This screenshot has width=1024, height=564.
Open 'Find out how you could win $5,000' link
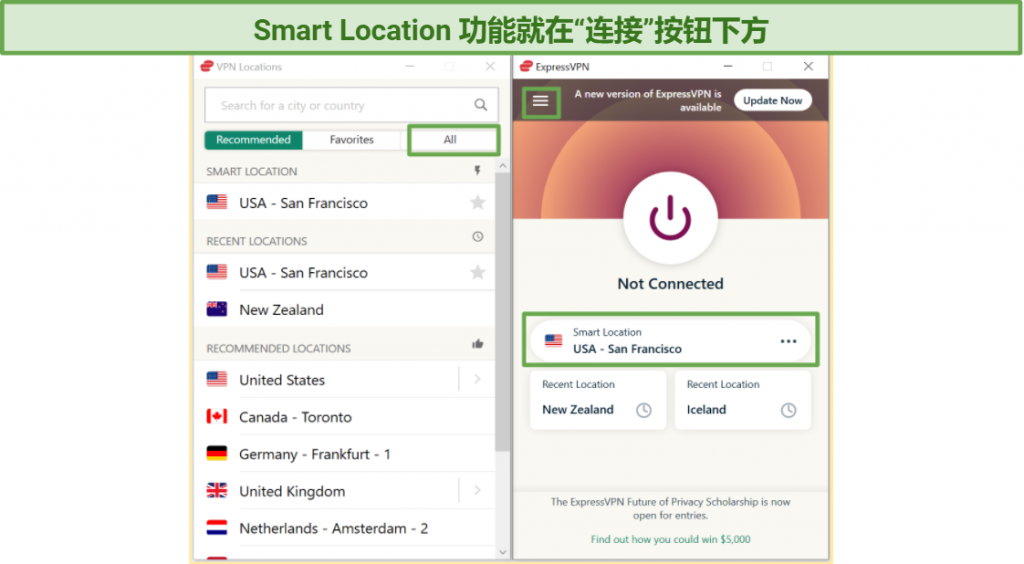coord(670,539)
